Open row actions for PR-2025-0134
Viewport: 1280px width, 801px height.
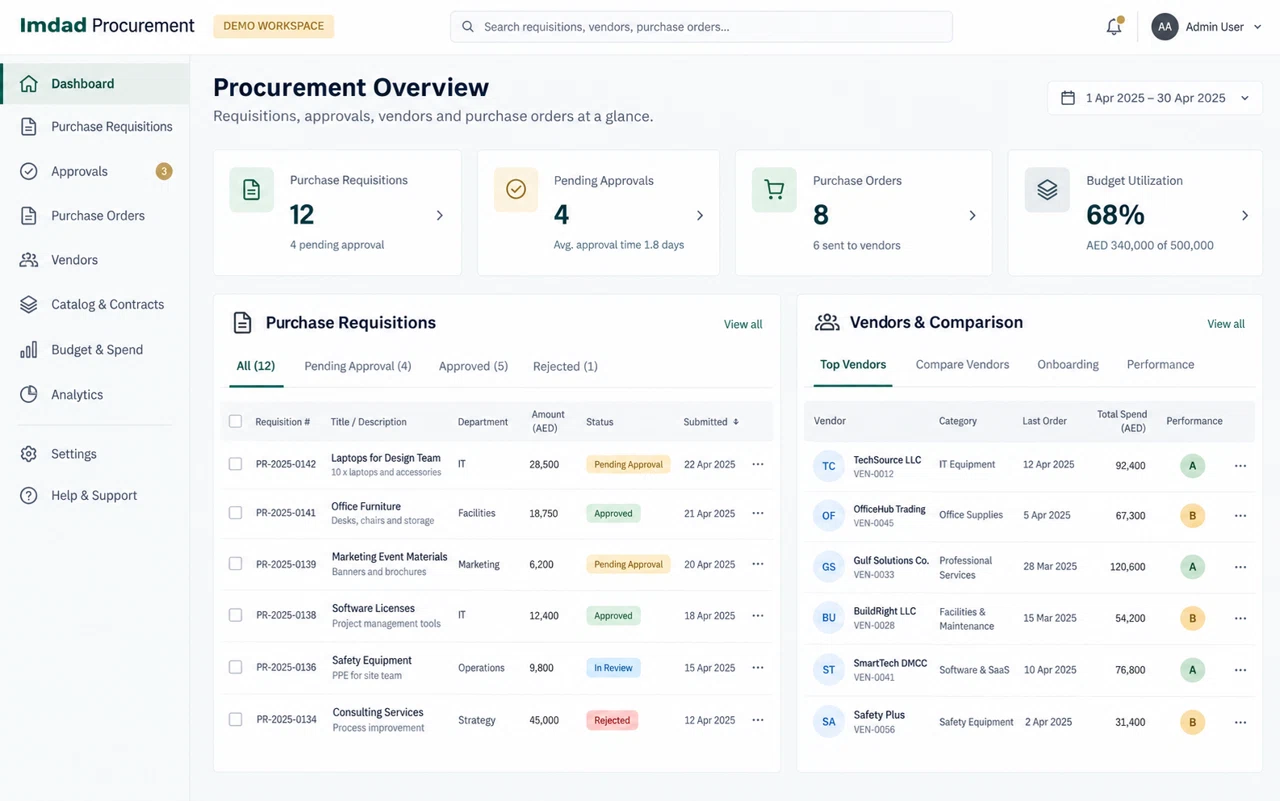(x=758, y=720)
